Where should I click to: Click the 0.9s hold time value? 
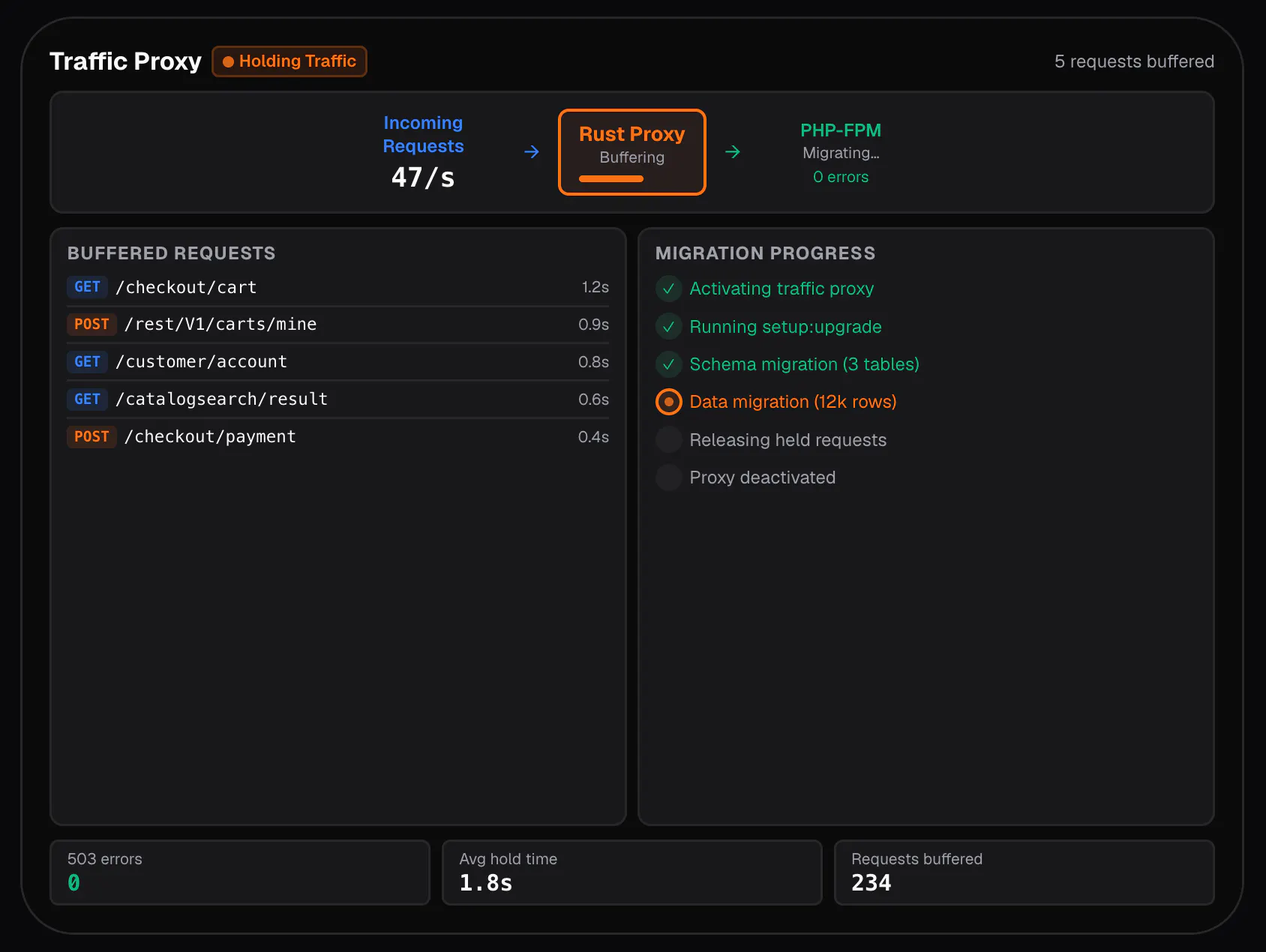tap(593, 325)
